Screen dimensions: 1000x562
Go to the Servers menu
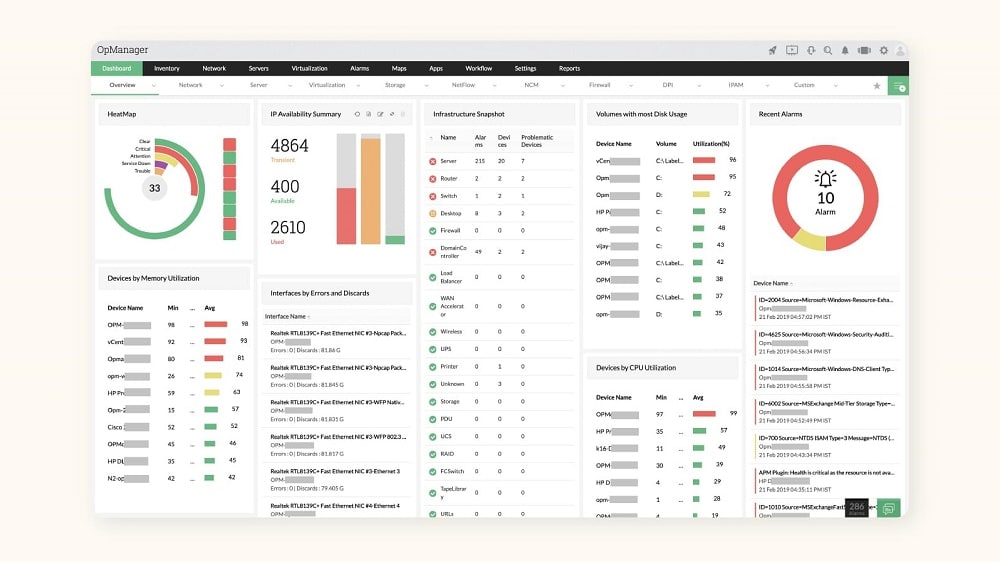pyautogui.click(x=258, y=68)
